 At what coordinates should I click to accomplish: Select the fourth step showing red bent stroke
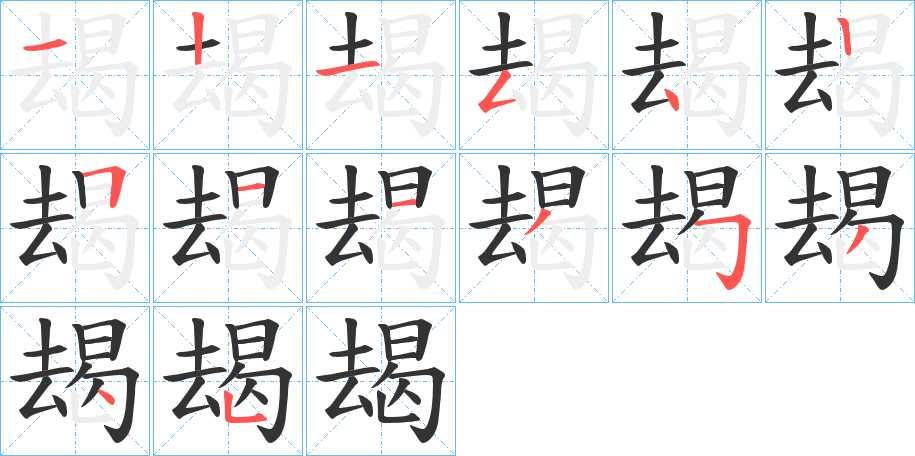point(534,75)
